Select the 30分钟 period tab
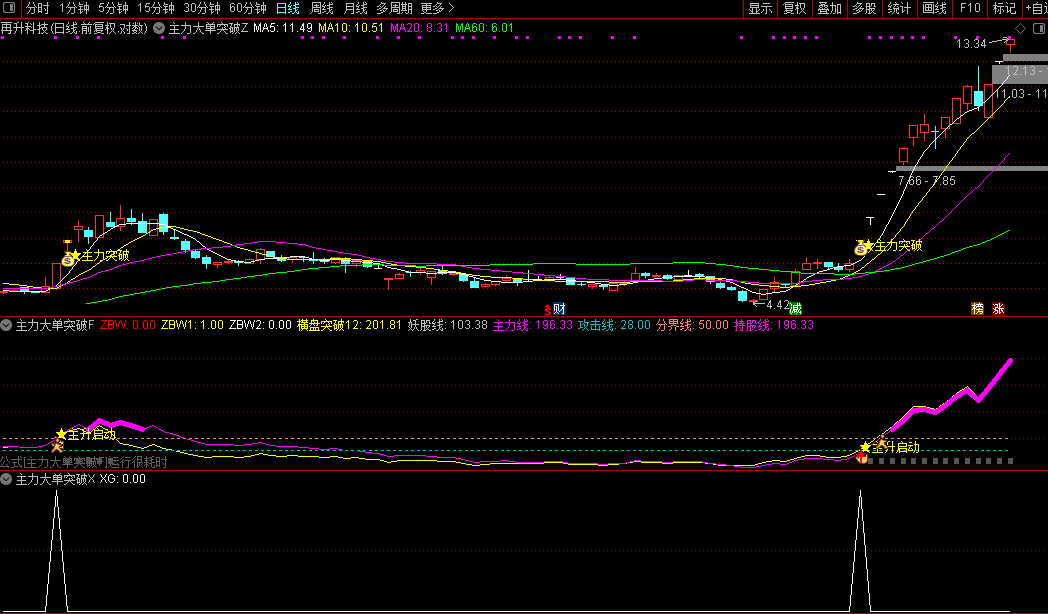This screenshot has height=614, width=1048. point(202,8)
